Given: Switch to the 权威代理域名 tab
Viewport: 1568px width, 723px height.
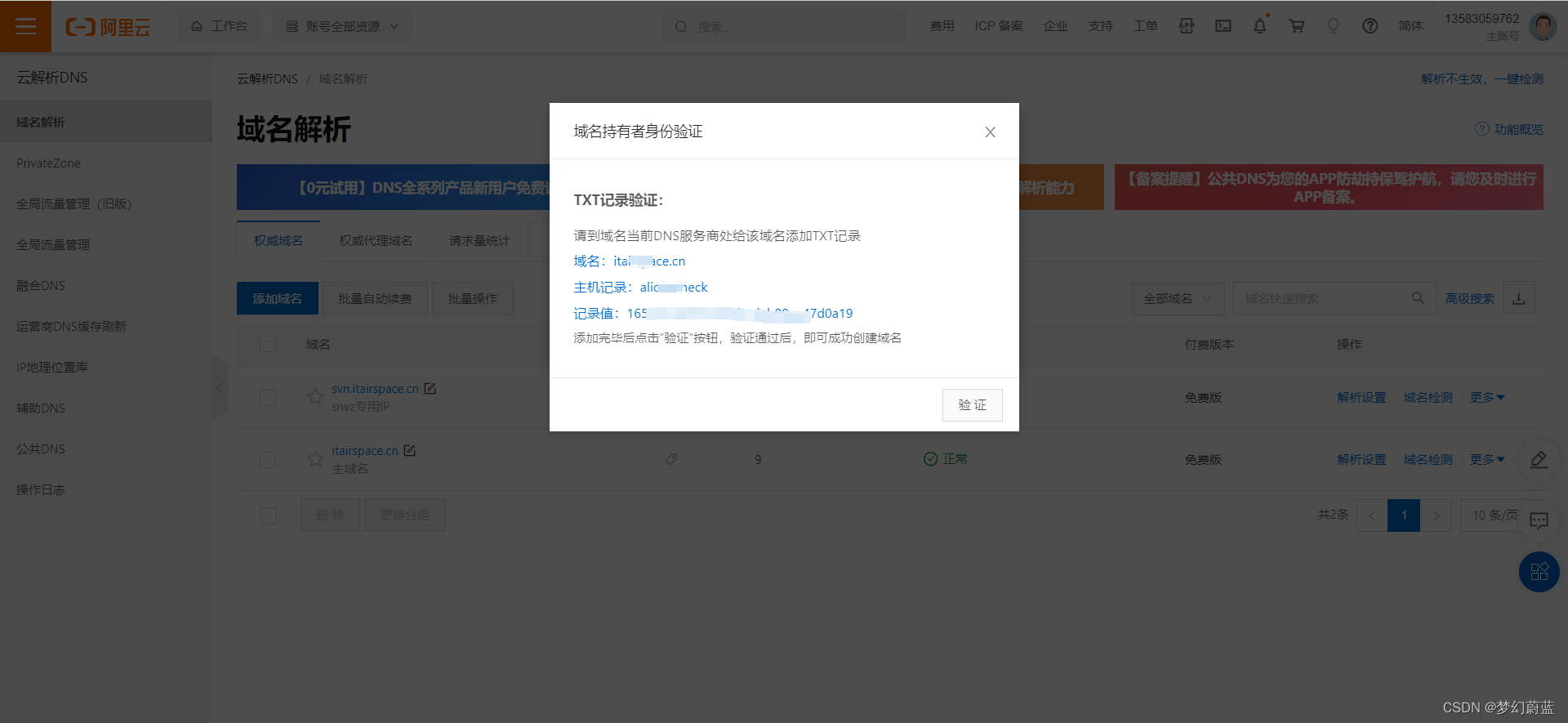Looking at the screenshot, I should [376, 240].
